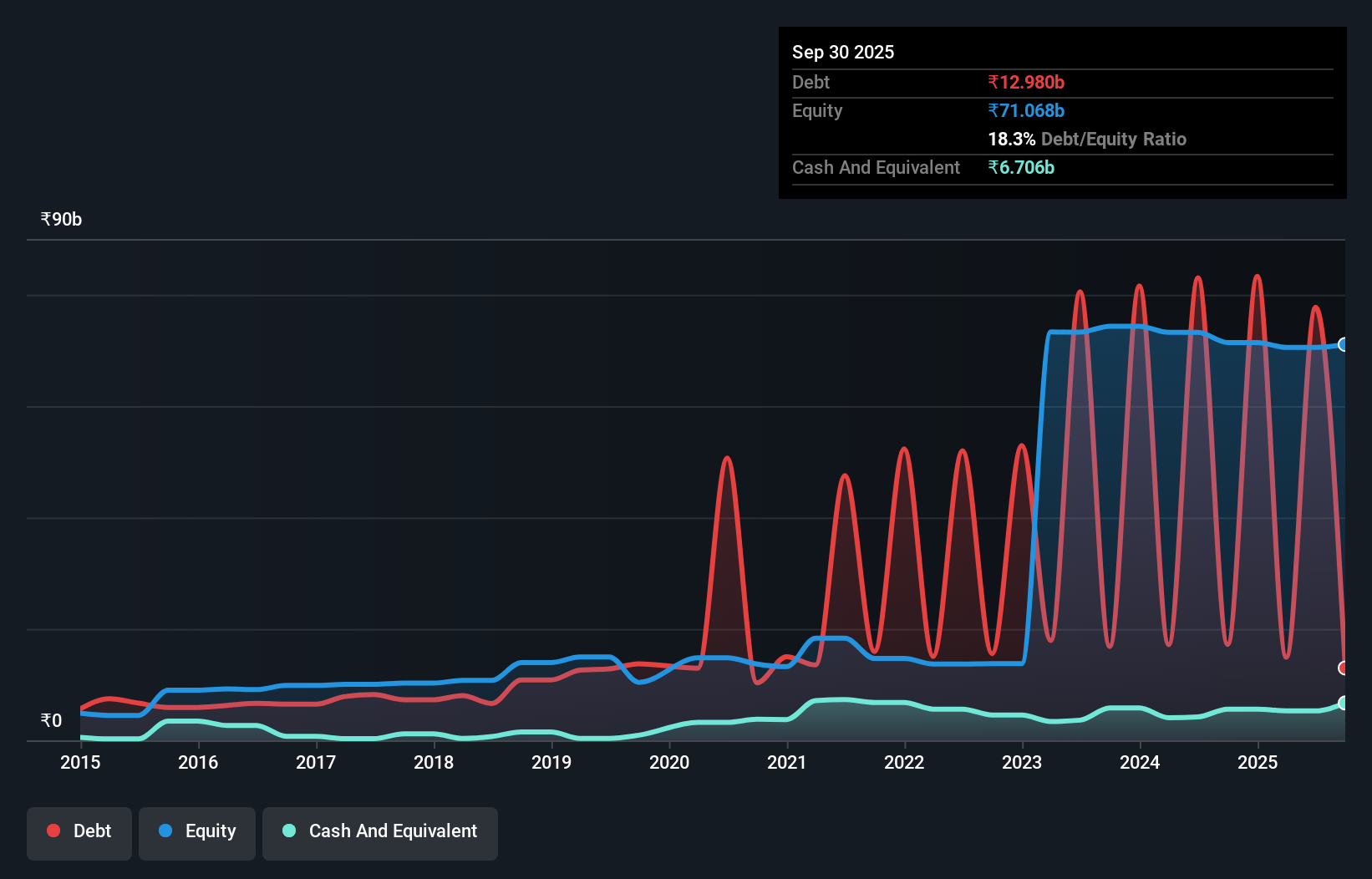Click the ₹90b axis label
This screenshot has height=879, width=1372.
pyautogui.click(x=60, y=219)
